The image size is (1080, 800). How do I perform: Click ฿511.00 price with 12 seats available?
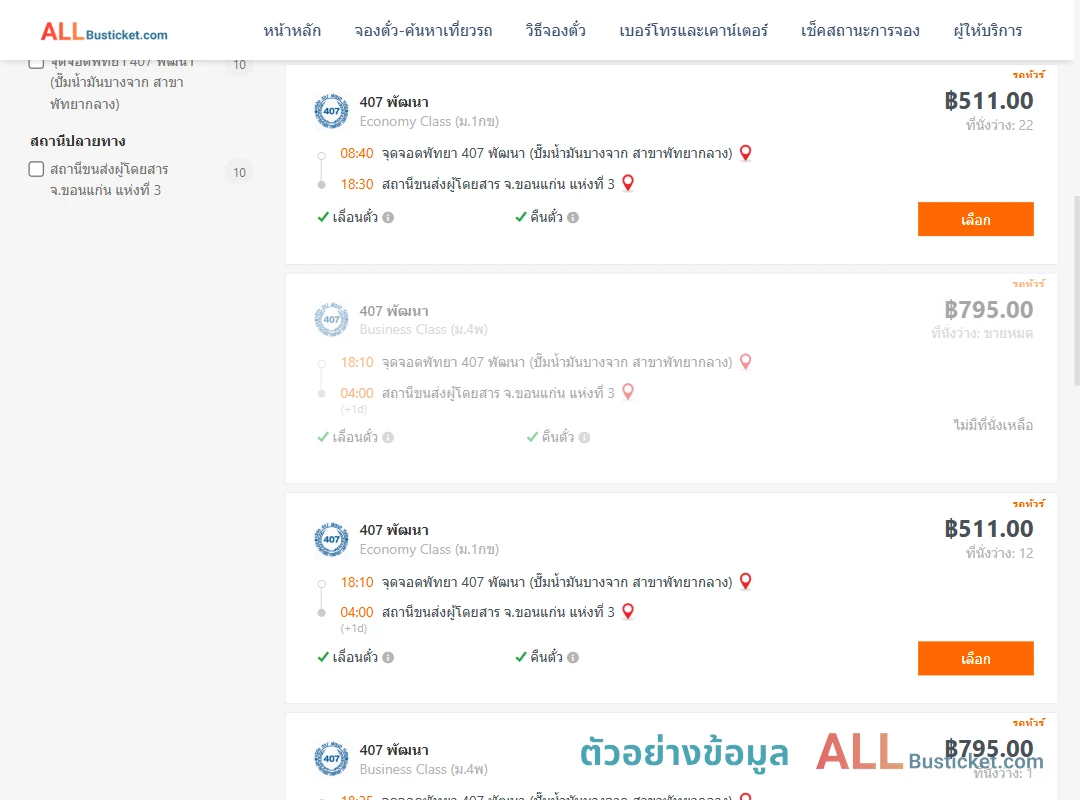click(x=988, y=529)
